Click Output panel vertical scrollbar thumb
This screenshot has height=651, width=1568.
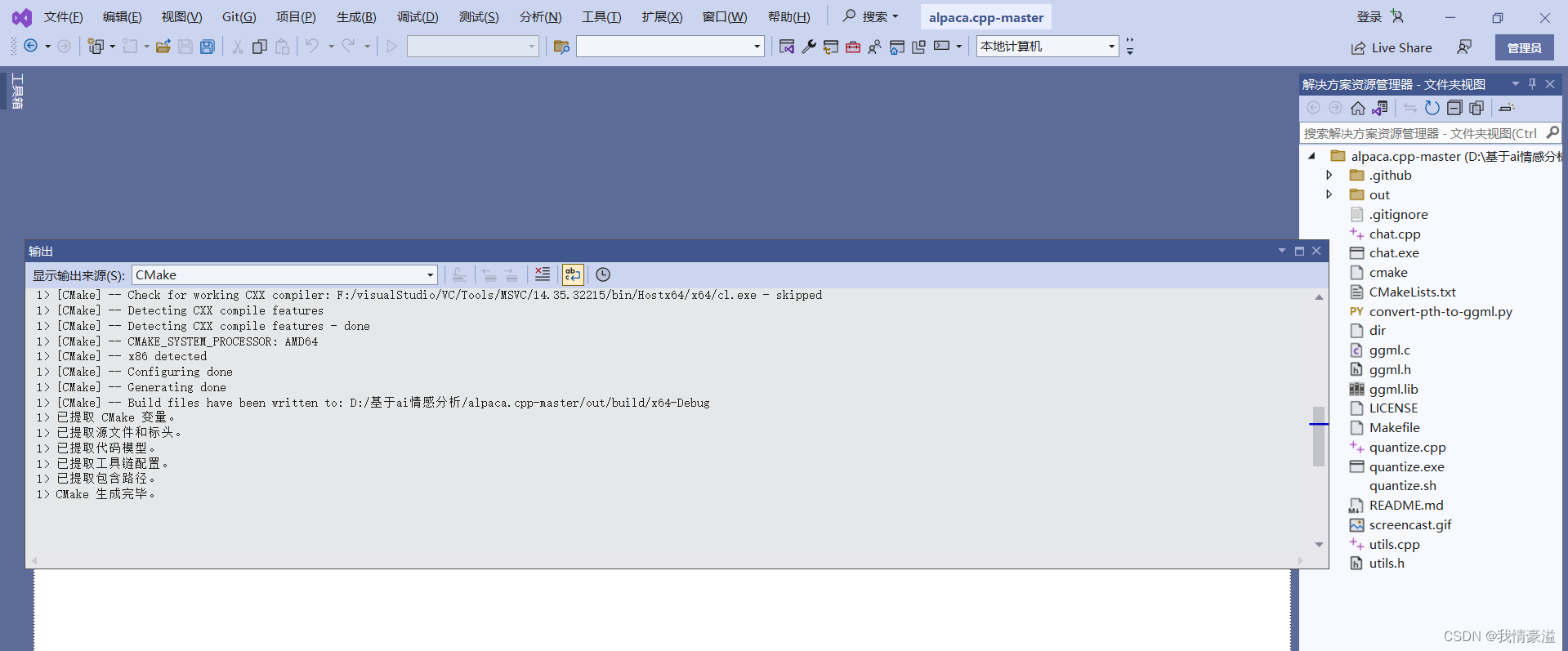(1318, 436)
